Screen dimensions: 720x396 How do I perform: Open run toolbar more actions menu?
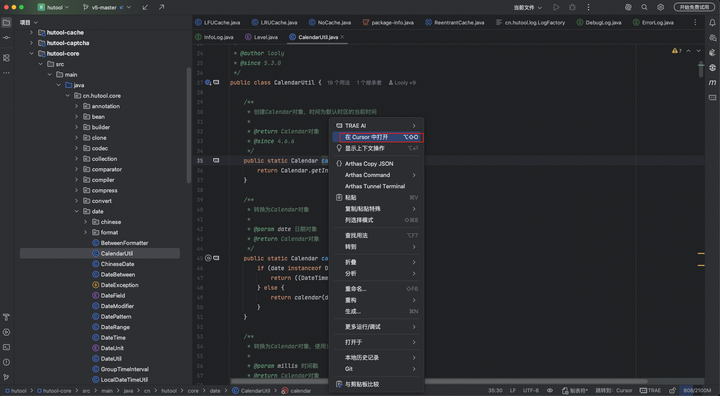(x=588, y=7)
